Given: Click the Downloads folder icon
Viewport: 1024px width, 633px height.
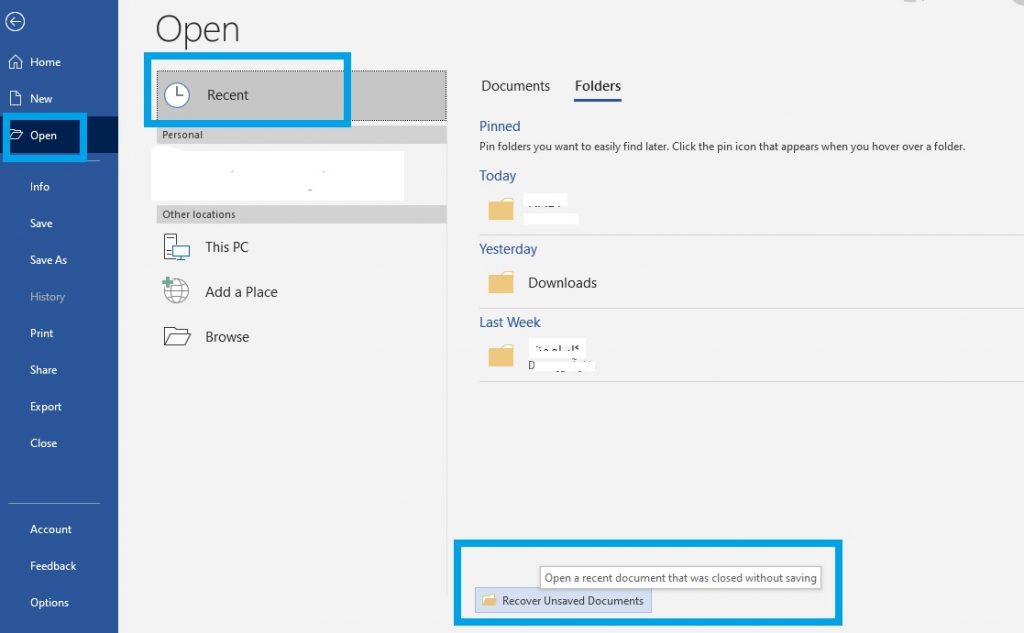Looking at the screenshot, I should (501, 282).
